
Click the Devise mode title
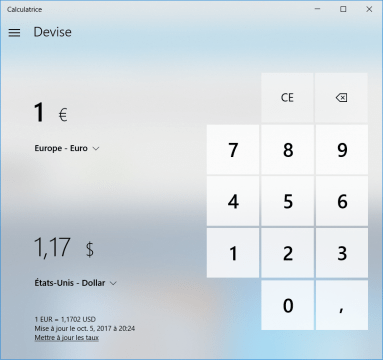pos(52,32)
